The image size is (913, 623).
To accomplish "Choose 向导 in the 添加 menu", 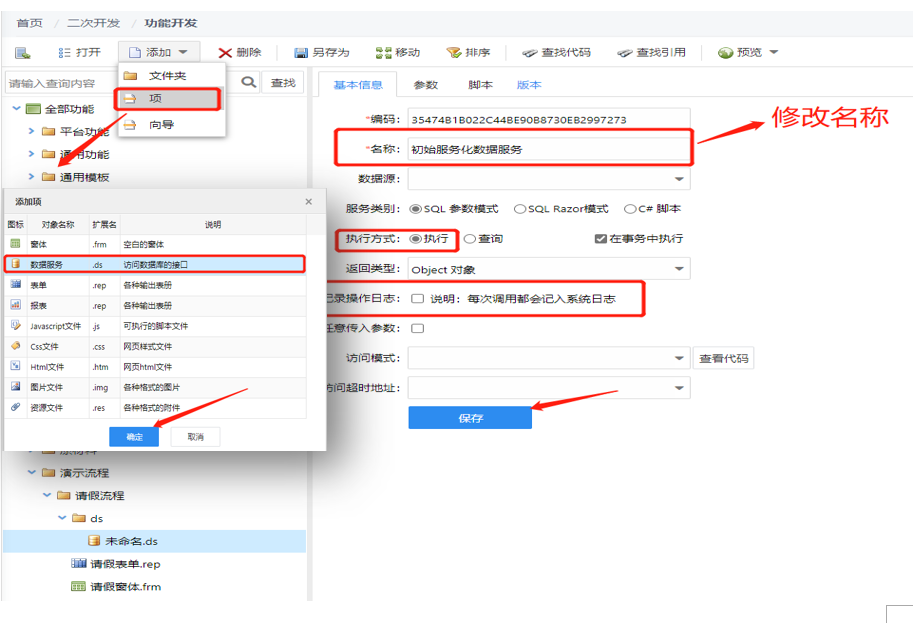I will click(x=171, y=124).
